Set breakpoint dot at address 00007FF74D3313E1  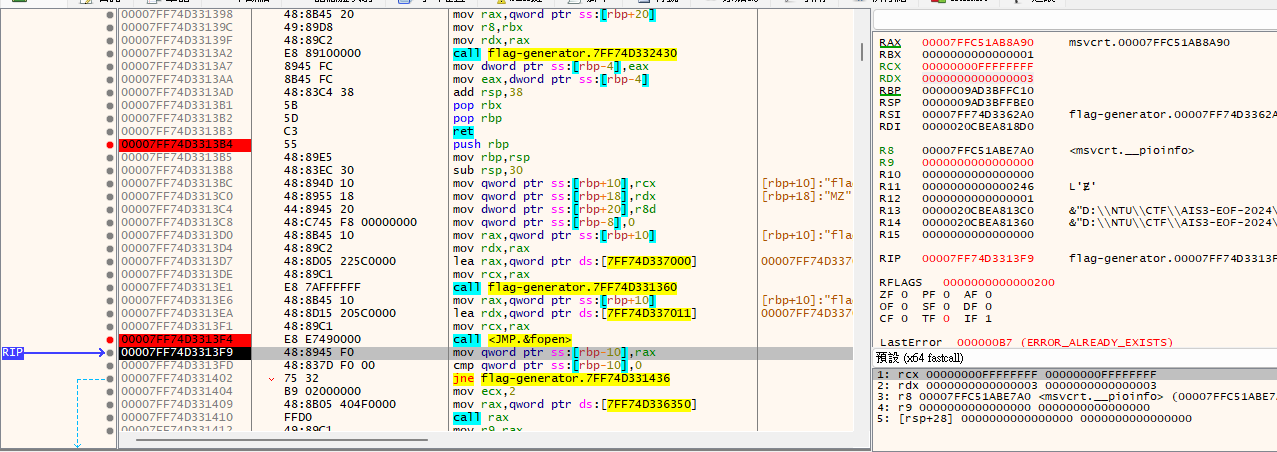point(110,287)
